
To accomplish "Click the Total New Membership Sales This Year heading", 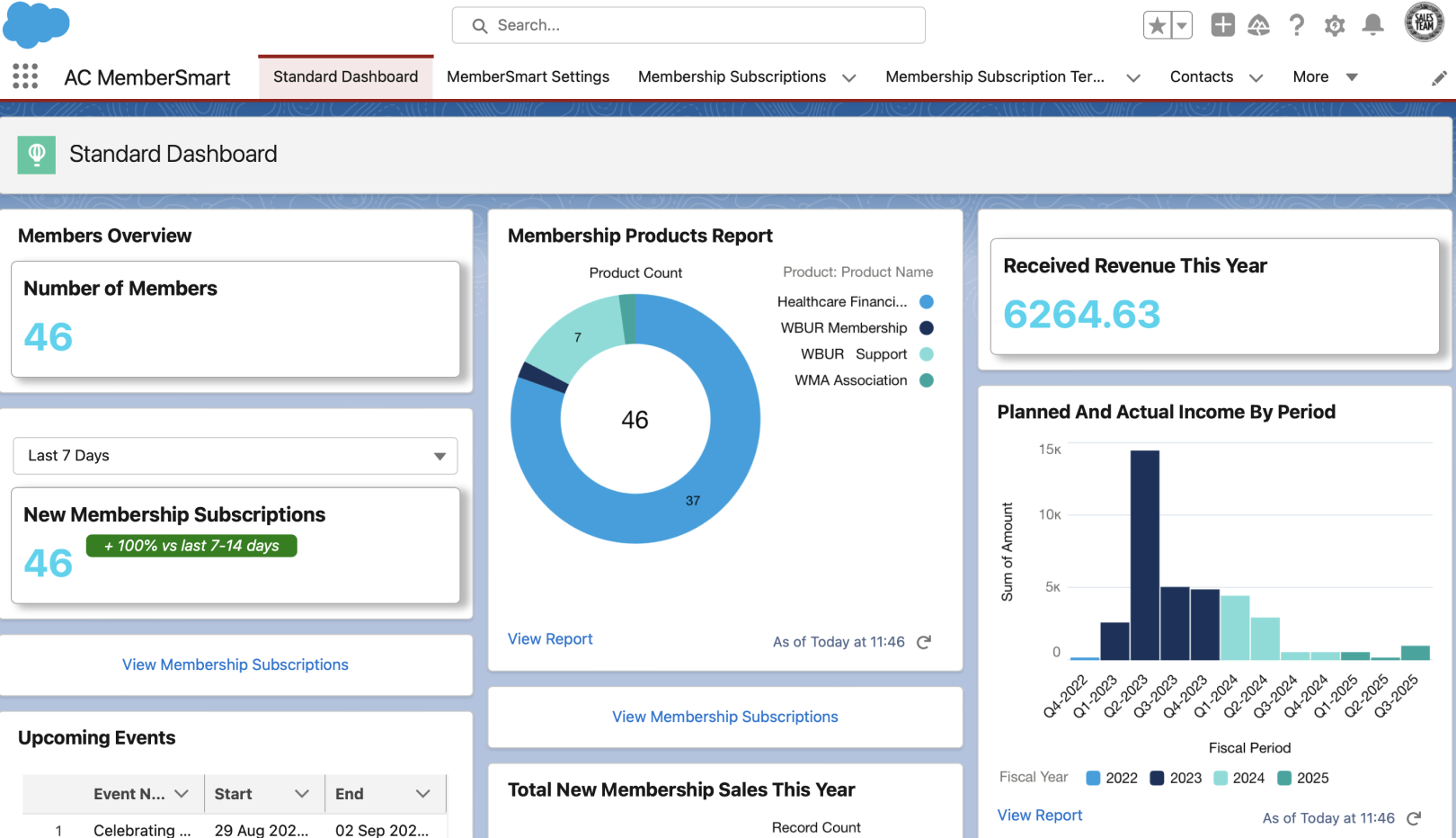I will point(681,789).
